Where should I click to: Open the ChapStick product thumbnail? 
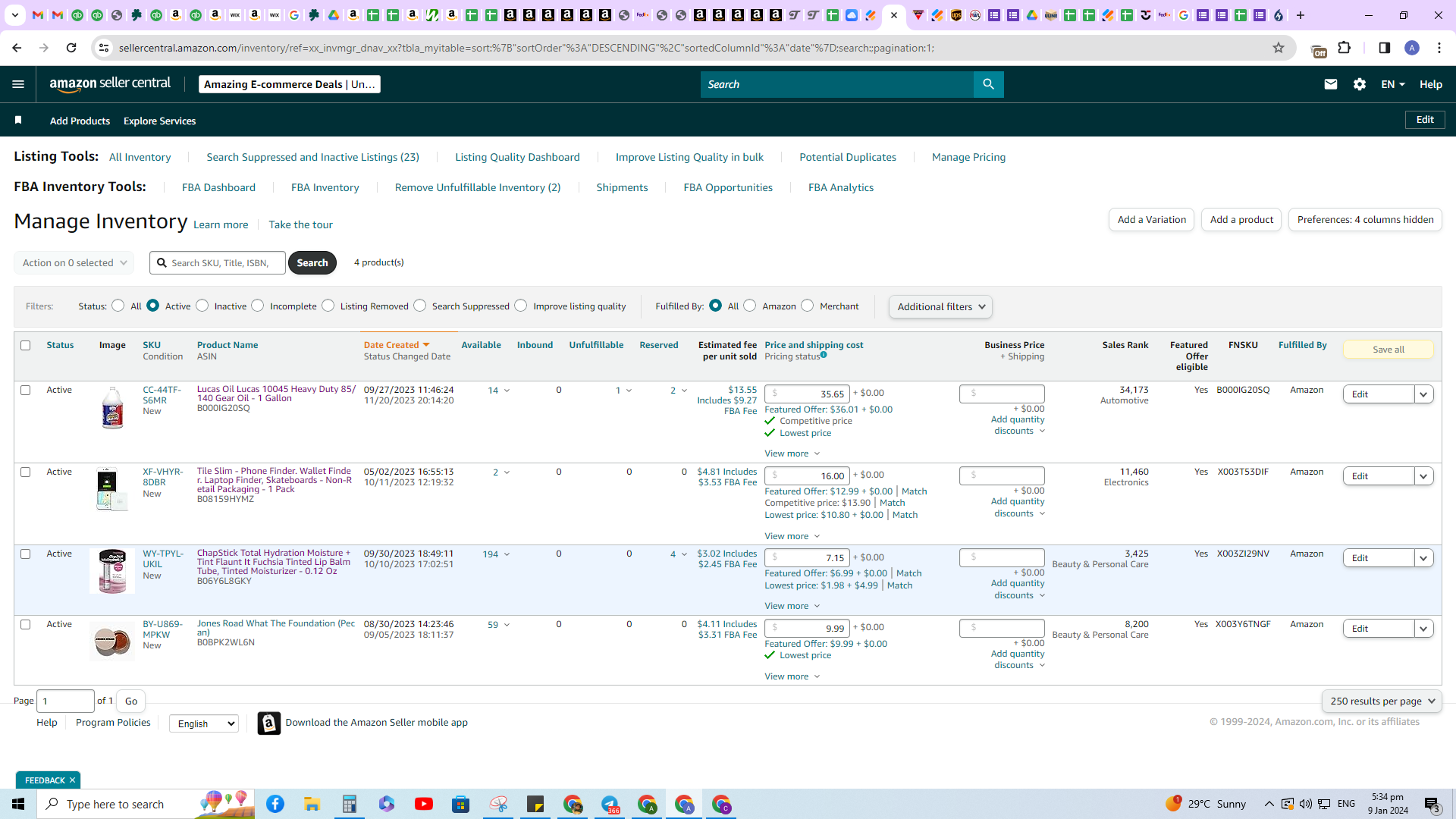112,571
